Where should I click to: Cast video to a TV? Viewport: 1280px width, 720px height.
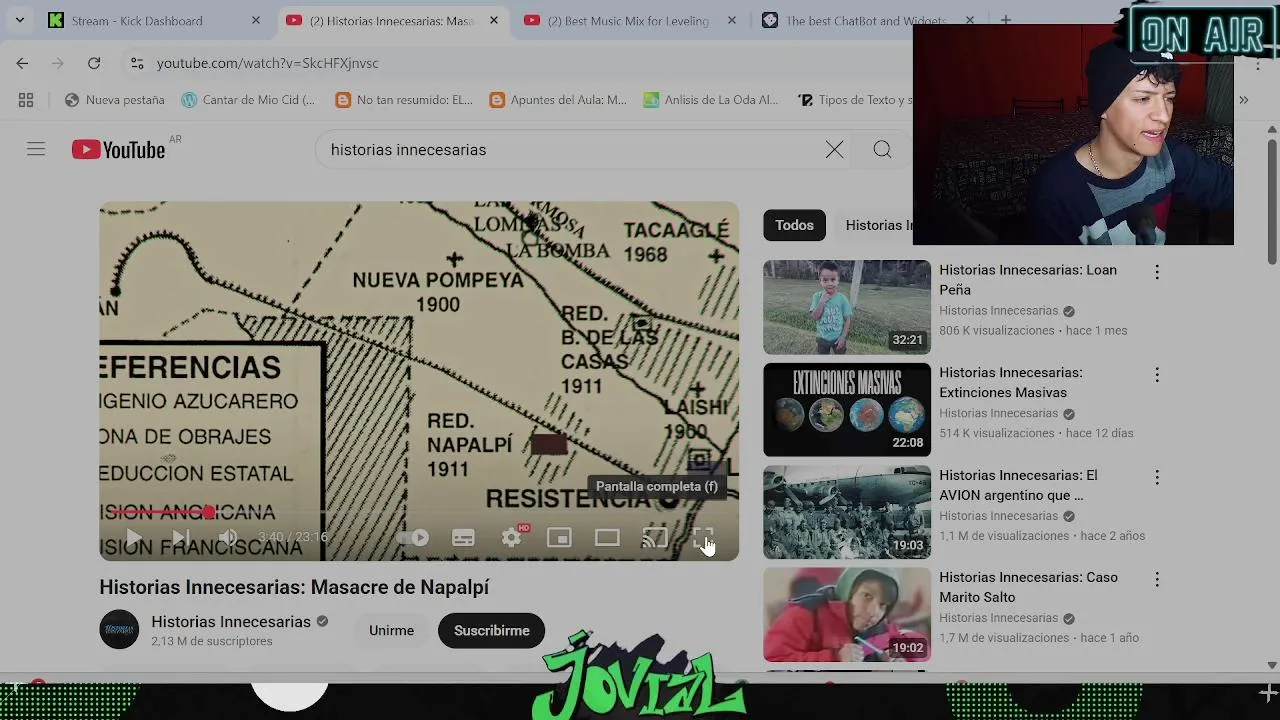655,538
